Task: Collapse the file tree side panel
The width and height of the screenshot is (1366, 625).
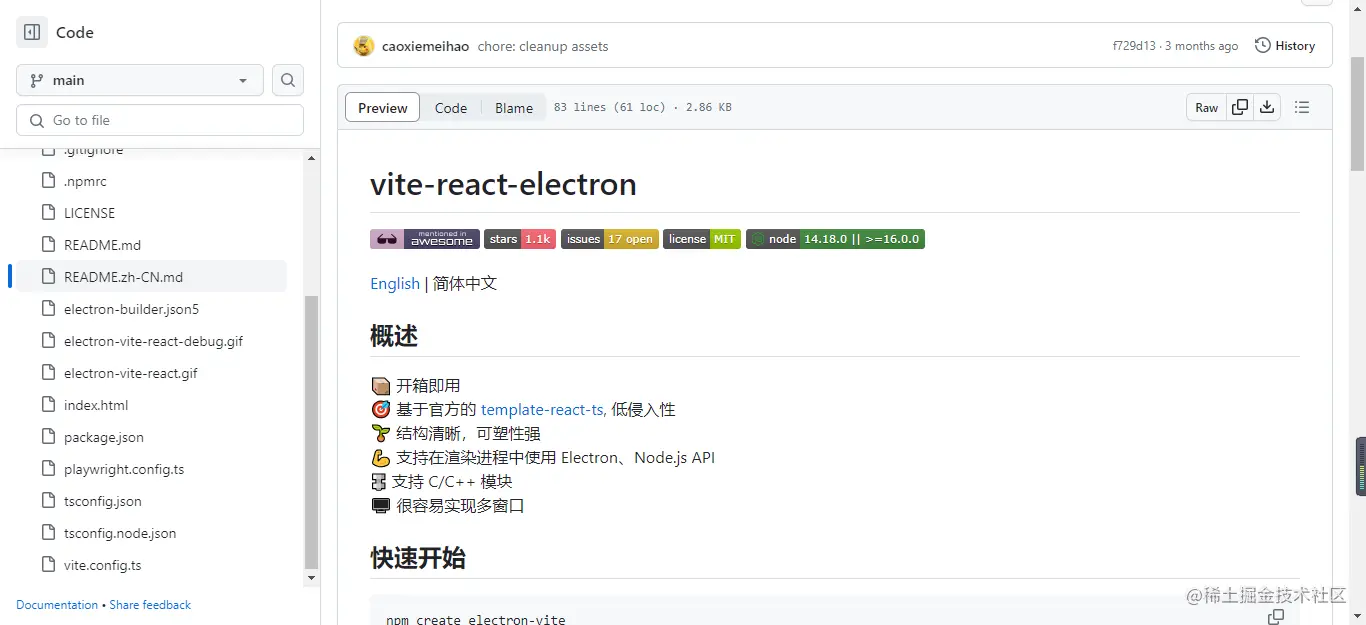Action: coord(31,32)
